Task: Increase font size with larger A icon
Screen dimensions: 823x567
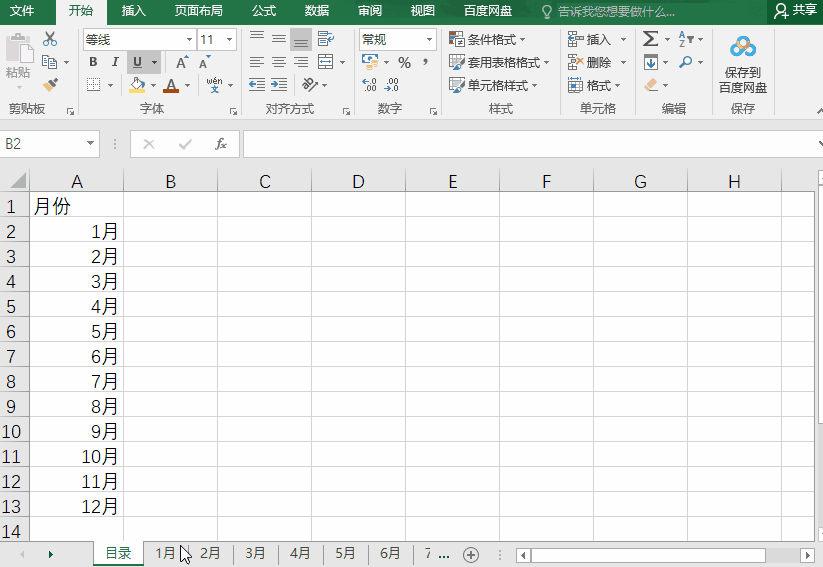Action: (182, 62)
